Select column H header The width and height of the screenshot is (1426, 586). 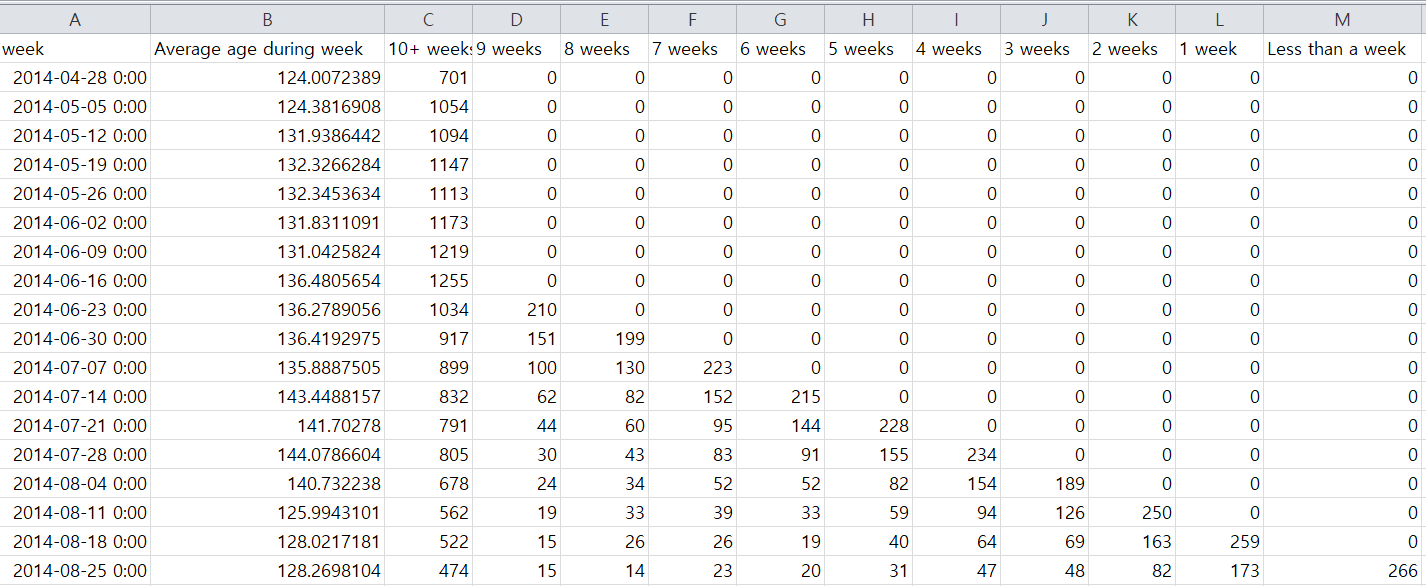[868, 19]
